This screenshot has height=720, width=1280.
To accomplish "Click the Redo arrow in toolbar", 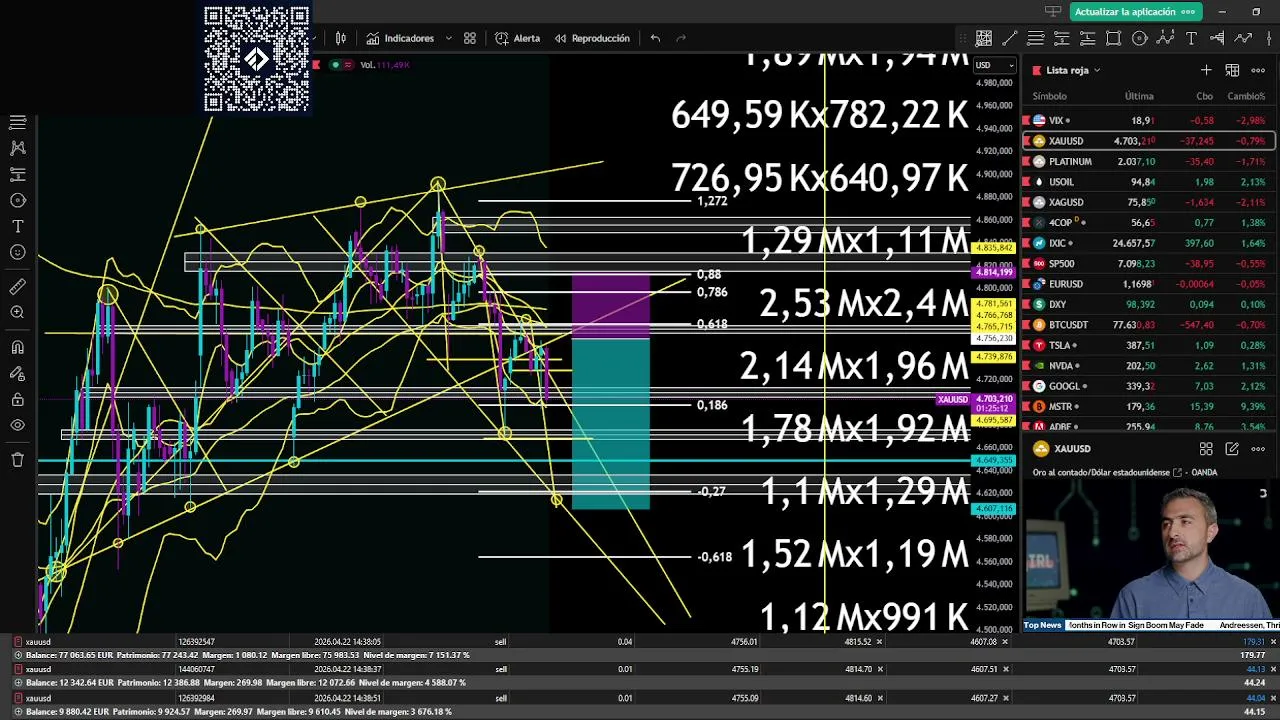I will click(681, 38).
